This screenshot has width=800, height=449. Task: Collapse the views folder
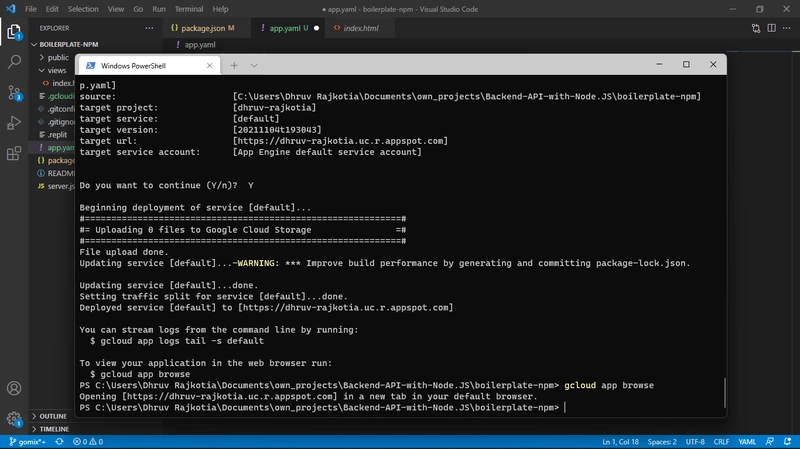56,70
